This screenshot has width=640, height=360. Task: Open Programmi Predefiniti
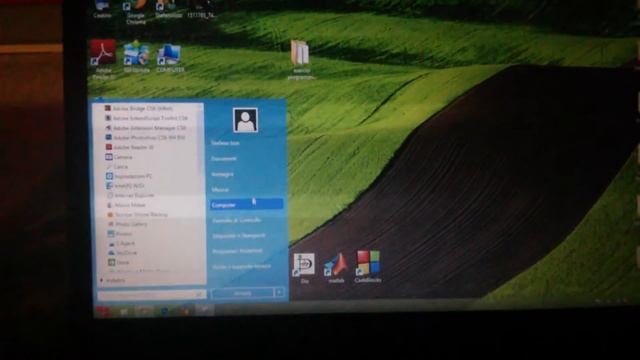[237, 251]
